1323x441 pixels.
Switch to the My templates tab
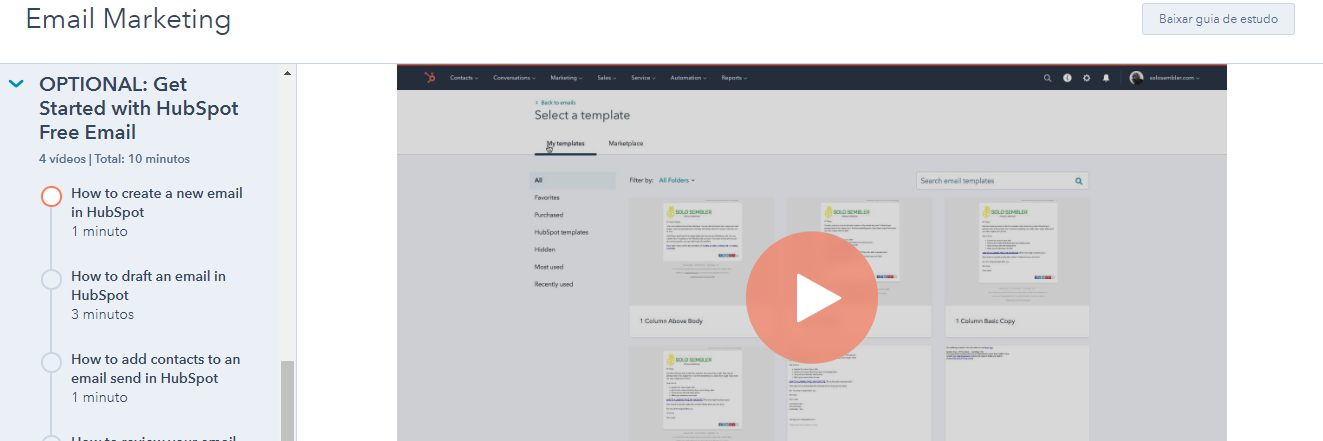[x=565, y=144]
